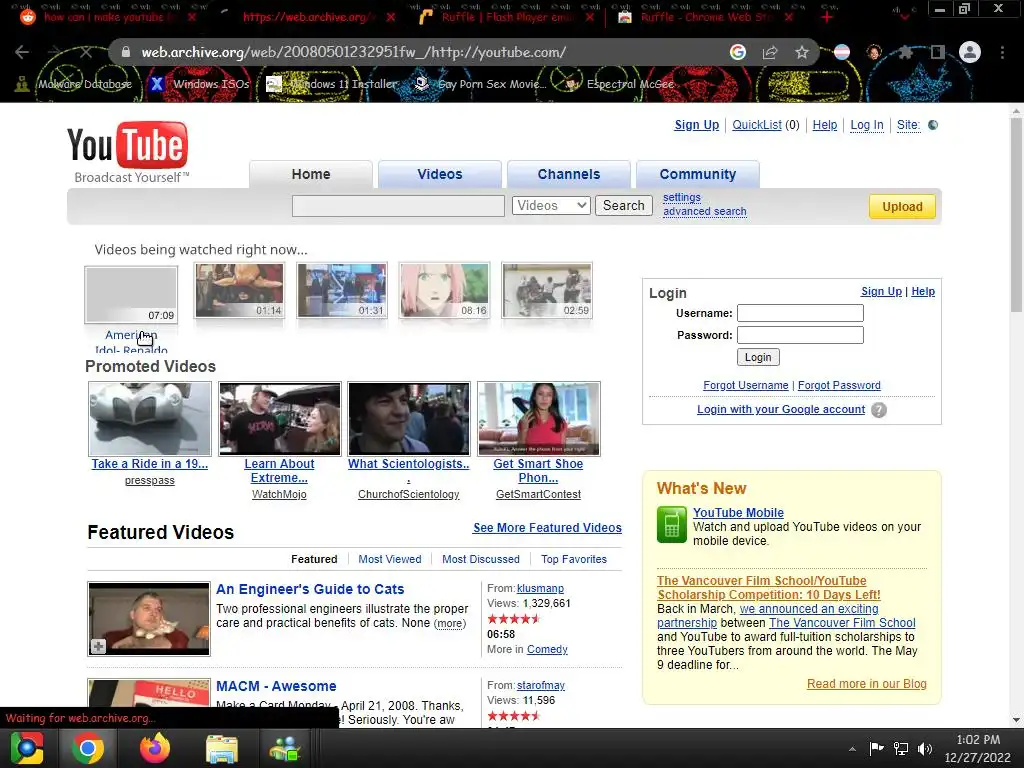Viewport: 1024px width, 768px height.
Task: Click the browser back arrow button
Action: tap(22, 52)
